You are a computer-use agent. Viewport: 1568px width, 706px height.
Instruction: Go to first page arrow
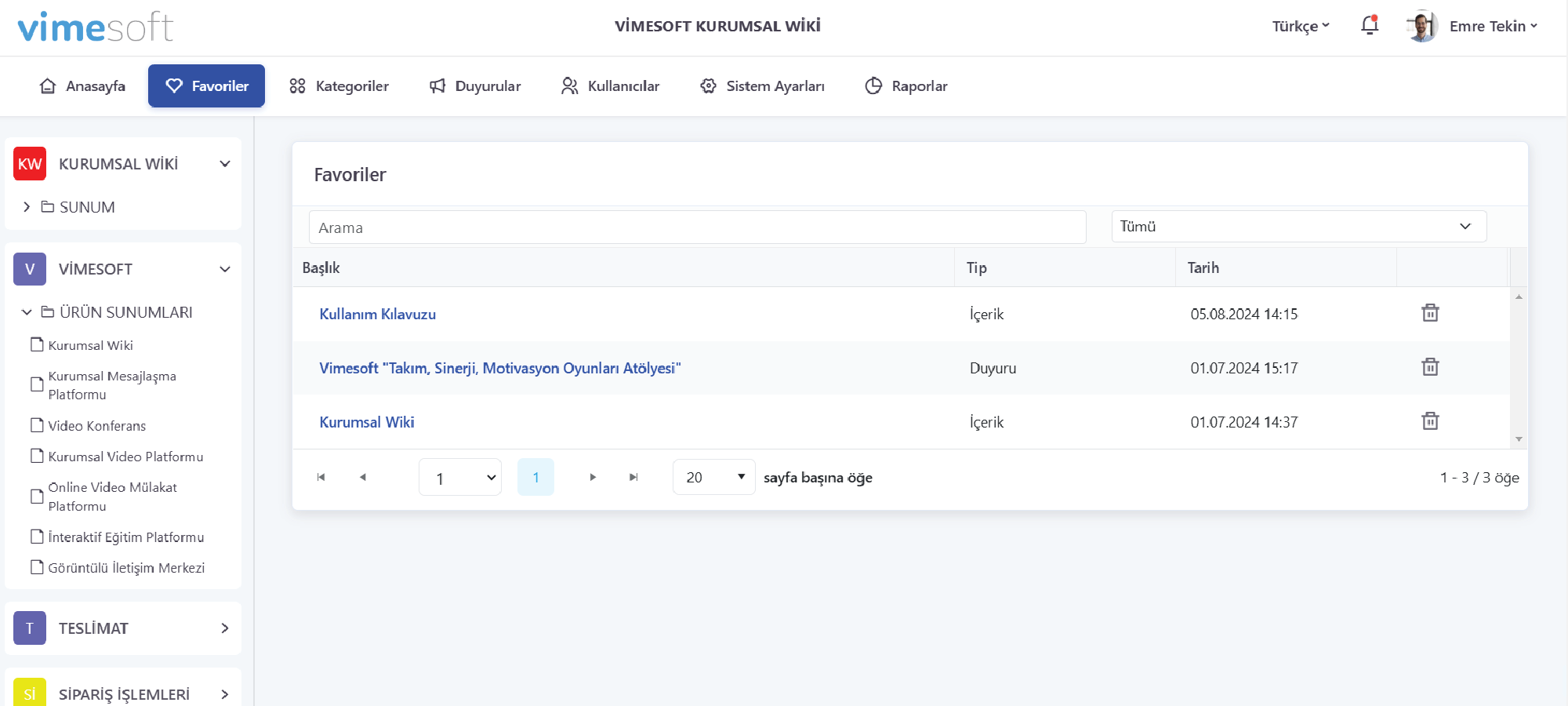[x=321, y=477]
